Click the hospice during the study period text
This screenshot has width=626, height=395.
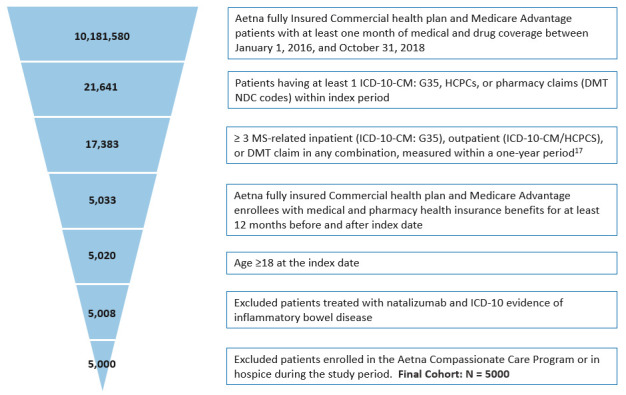tap(312, 374)
